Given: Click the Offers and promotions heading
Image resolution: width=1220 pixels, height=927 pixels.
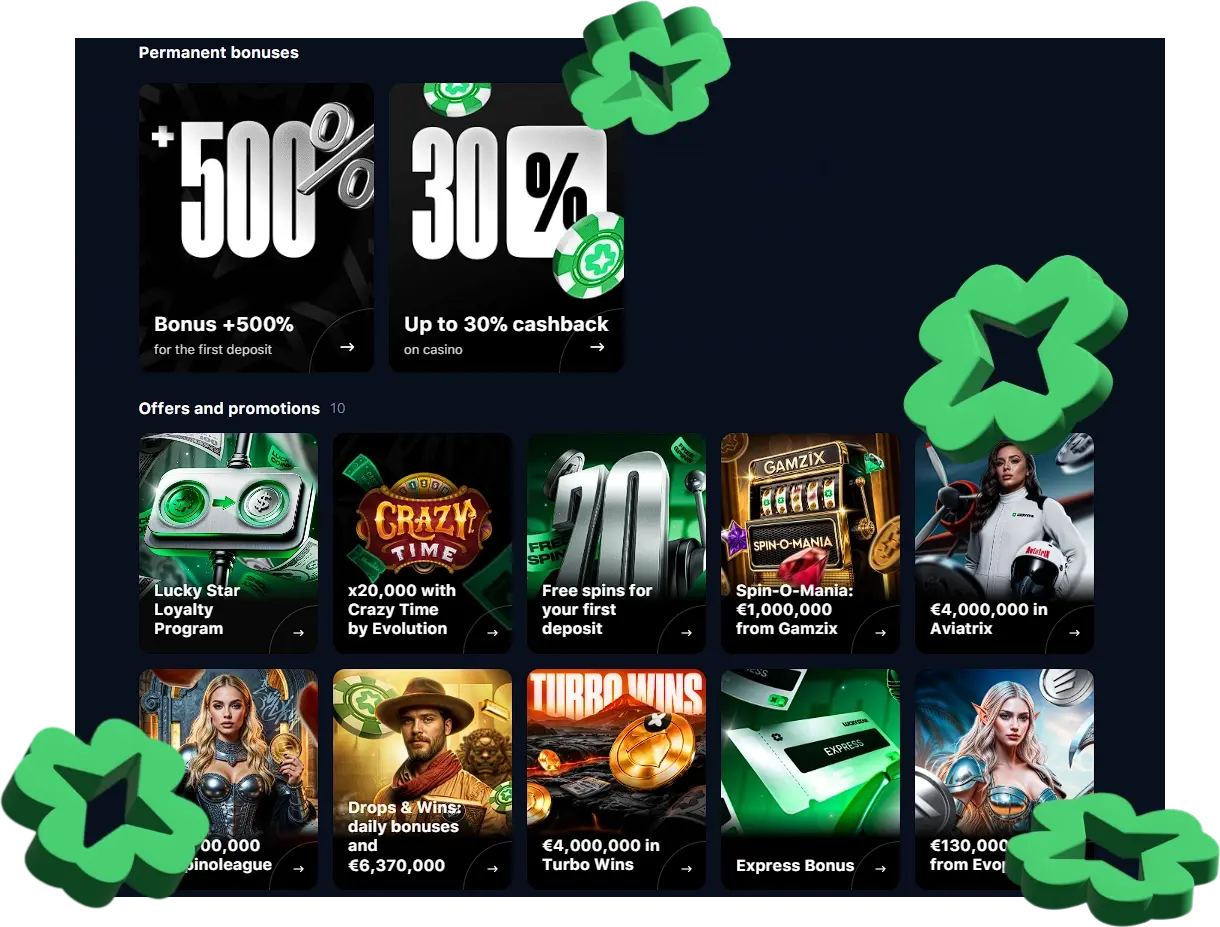Looking at the screenshot, I should point(229,408).
